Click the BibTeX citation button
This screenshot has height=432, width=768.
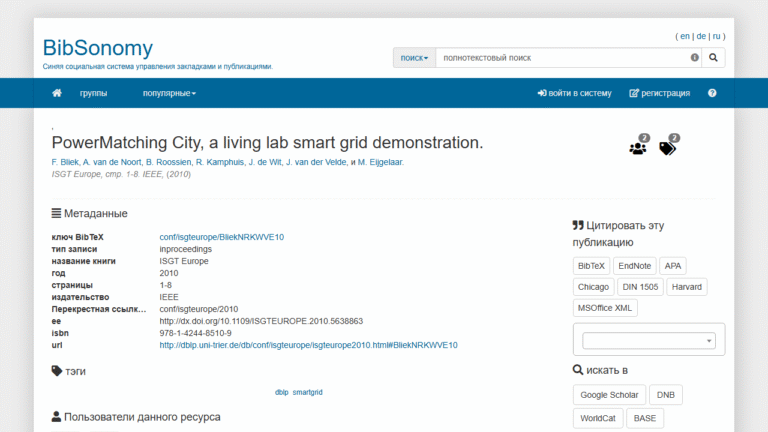point(590,266)
